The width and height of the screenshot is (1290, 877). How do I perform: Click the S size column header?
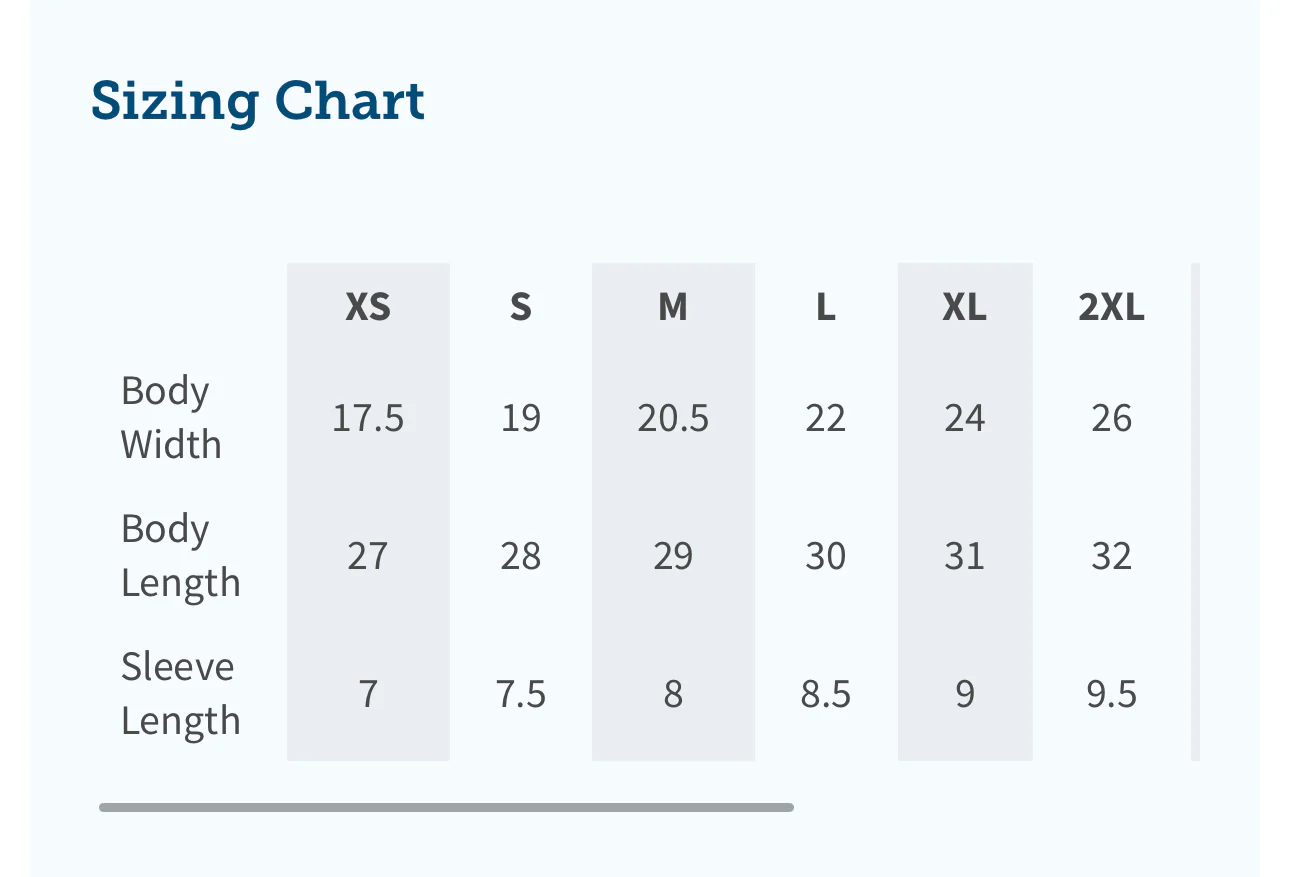coord(520,307)
